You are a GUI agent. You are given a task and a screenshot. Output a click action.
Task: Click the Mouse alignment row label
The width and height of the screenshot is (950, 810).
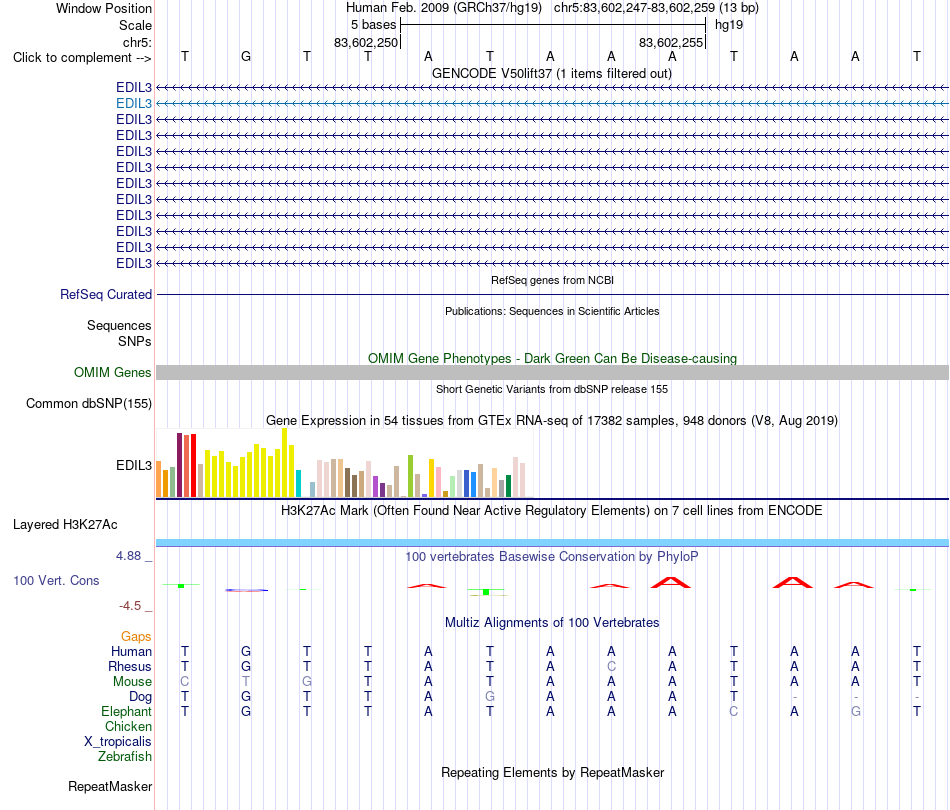point(132,682)
